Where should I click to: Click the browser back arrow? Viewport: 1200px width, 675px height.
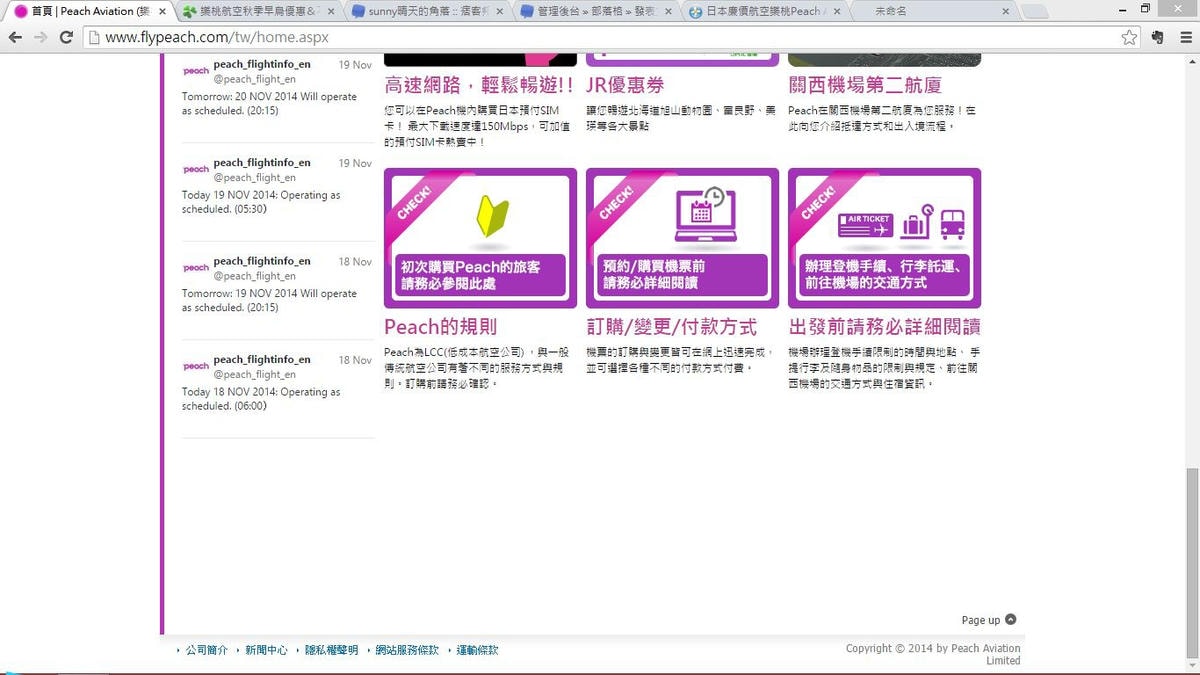click(15, 37)
